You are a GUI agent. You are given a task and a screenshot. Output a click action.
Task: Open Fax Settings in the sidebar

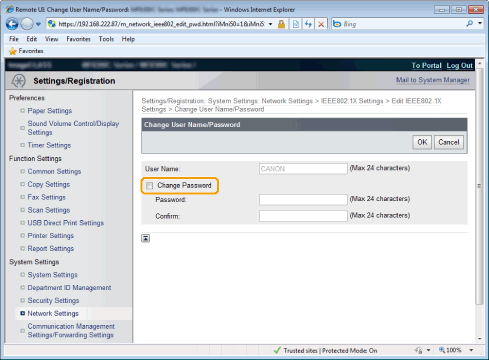coord(47,197)
